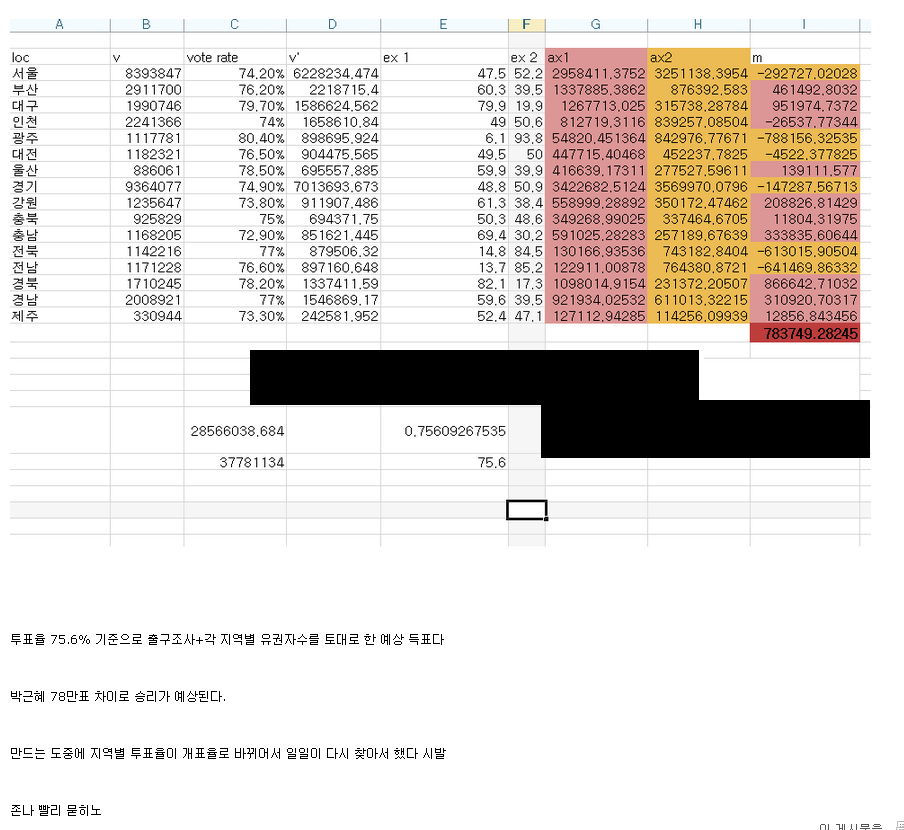The image size is (904, 830).
Task: Click the spreadsheet cell containing only 75.6
Action: 444,462
